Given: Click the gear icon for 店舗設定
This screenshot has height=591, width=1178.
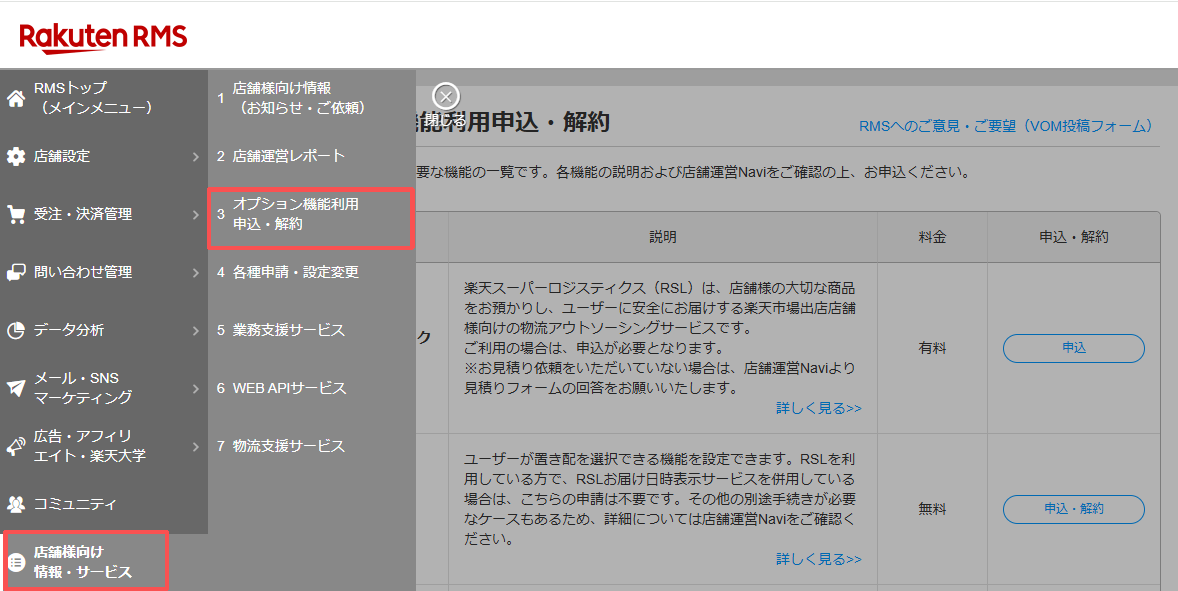Looking at the screenshot, I should 16,156.
